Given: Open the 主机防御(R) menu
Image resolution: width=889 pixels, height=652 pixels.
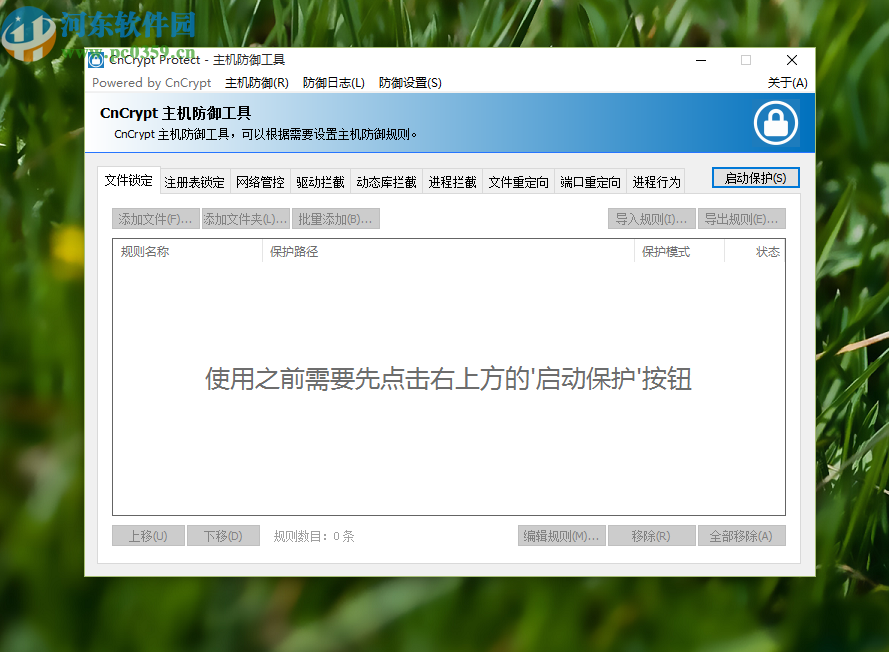Looking at the screenshot, I should (x=257, y=83).
